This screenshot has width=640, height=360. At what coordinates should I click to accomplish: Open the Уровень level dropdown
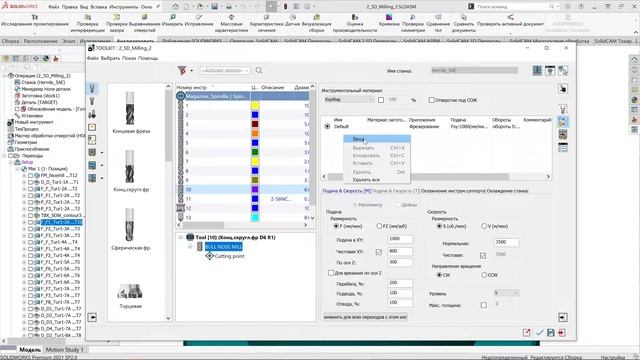[x=506, y=293]
